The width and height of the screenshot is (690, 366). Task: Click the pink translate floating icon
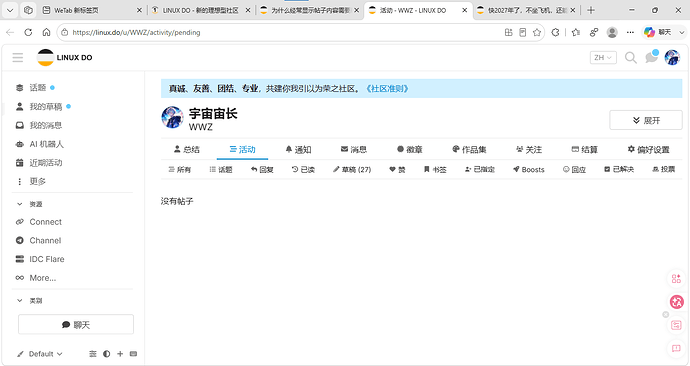pos(676,302)
